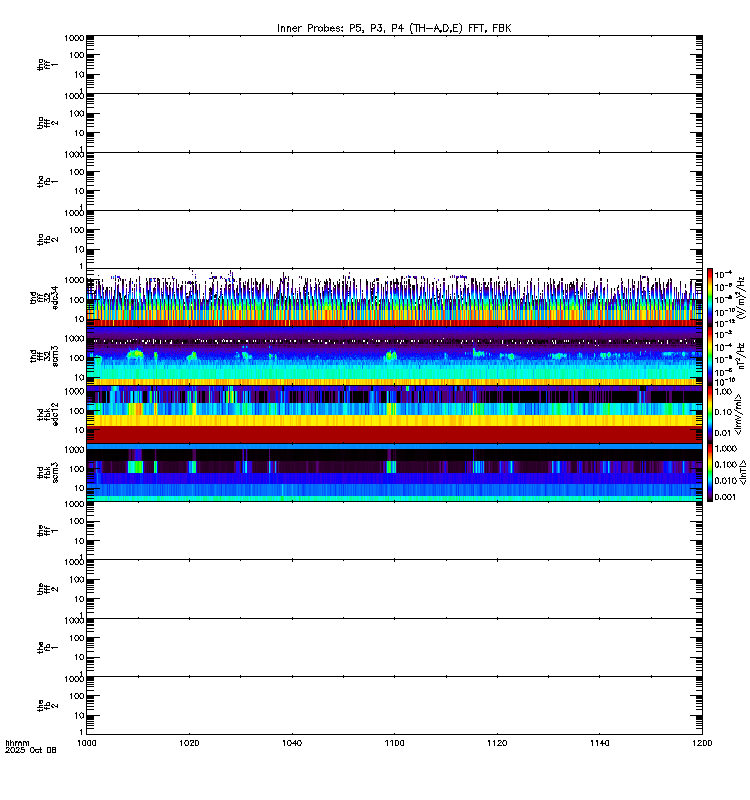Click the 1040 time axis label
Screen dimensions: 750x800
(292, 743)
